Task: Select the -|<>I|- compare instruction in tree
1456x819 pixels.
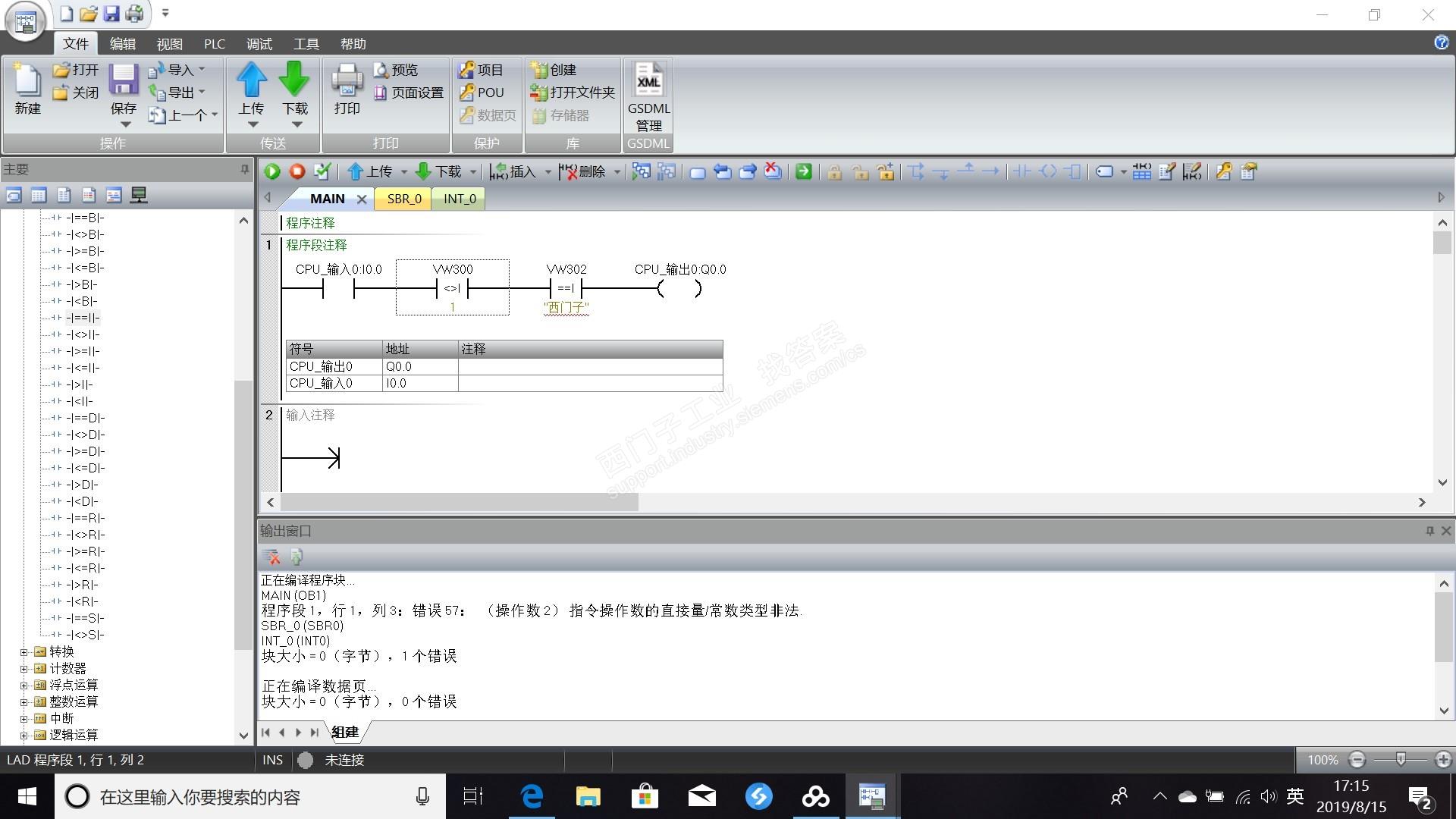Action: tap(83, 334)
